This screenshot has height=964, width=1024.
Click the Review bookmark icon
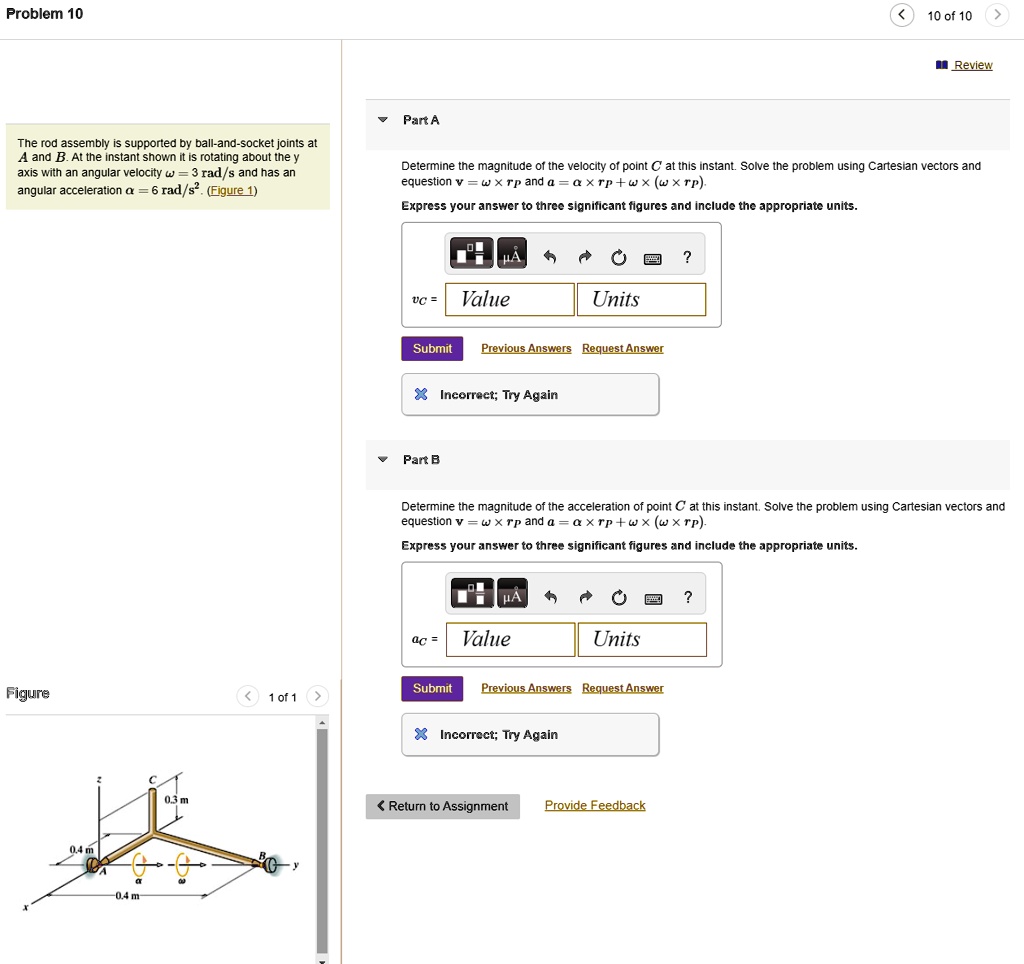(x=941, y=65)
